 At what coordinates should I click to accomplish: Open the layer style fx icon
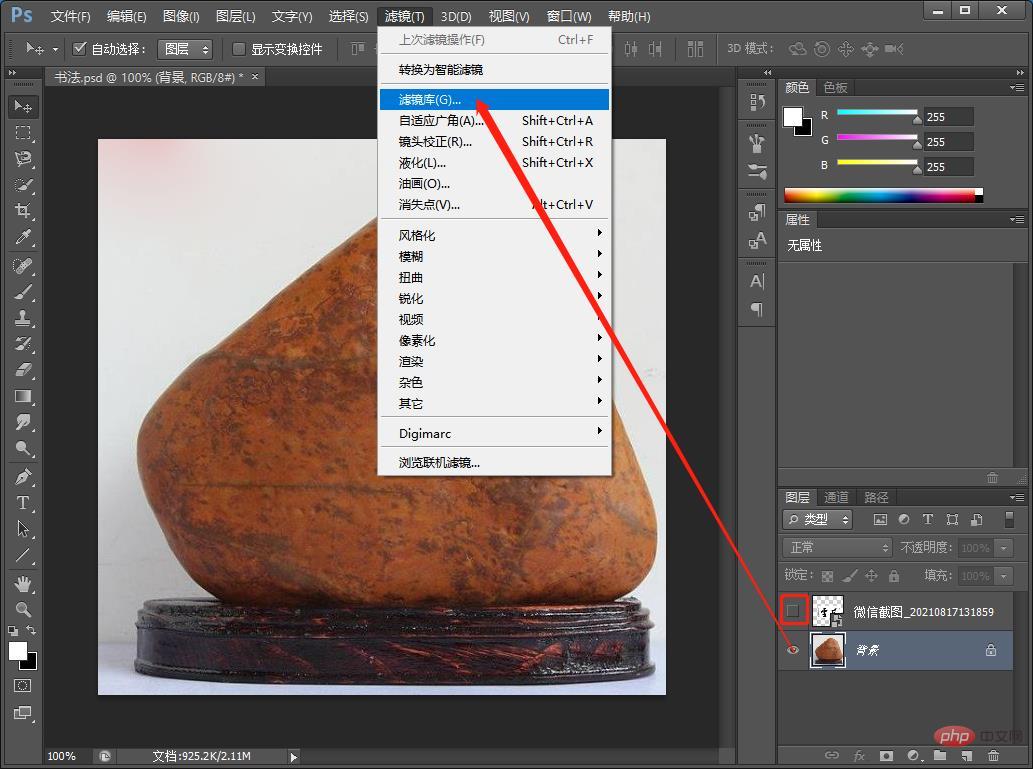coord(860,755)
